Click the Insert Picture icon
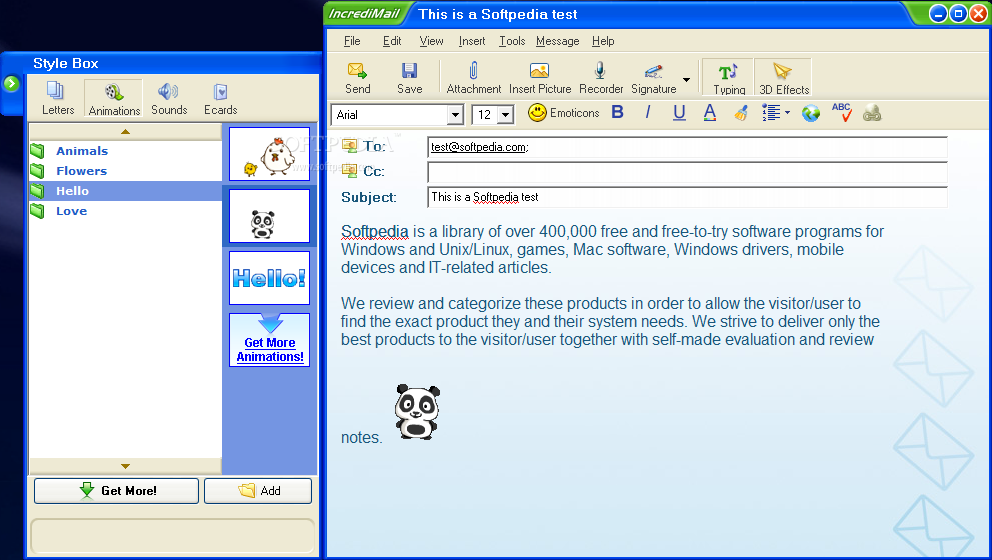Screen dimensions: 992x560 (540, 78)
